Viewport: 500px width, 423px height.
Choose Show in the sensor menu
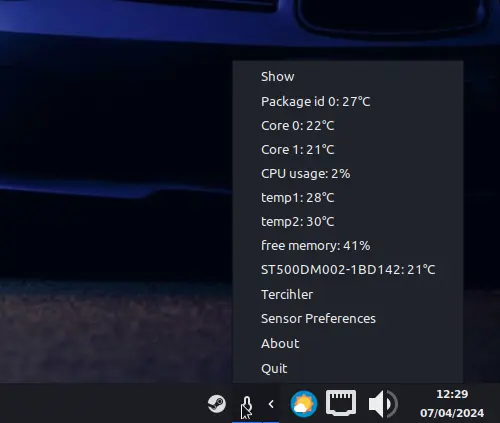click(x=348, y=77)
